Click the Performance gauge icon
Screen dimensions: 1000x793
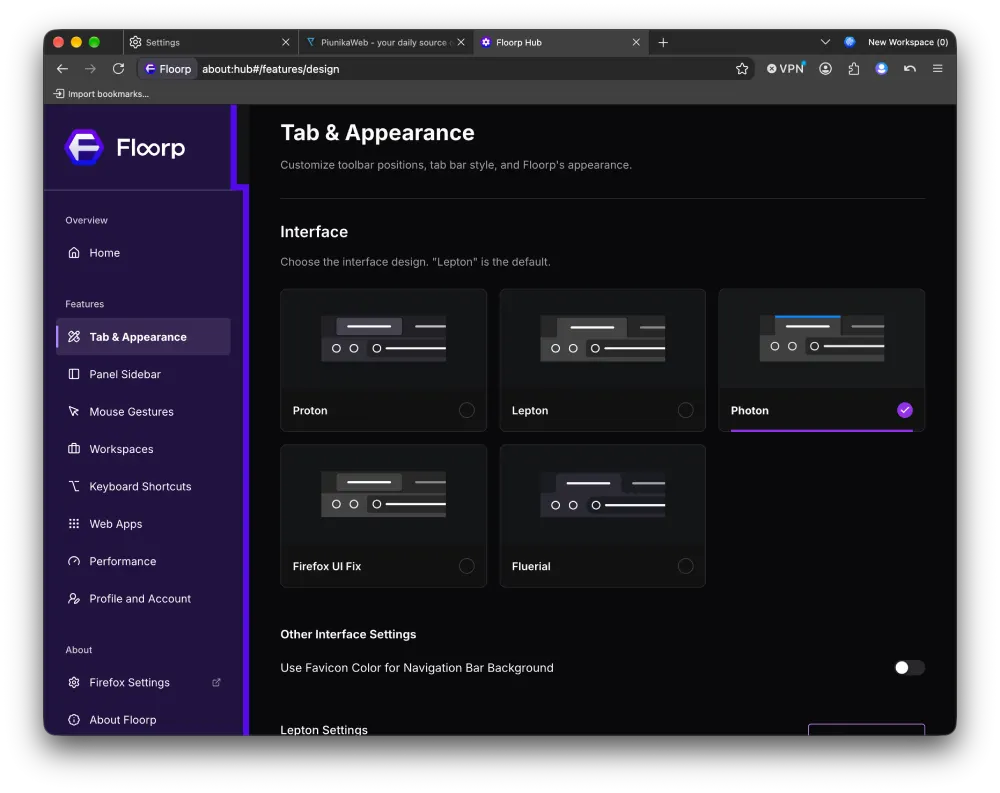coord(74,561)
